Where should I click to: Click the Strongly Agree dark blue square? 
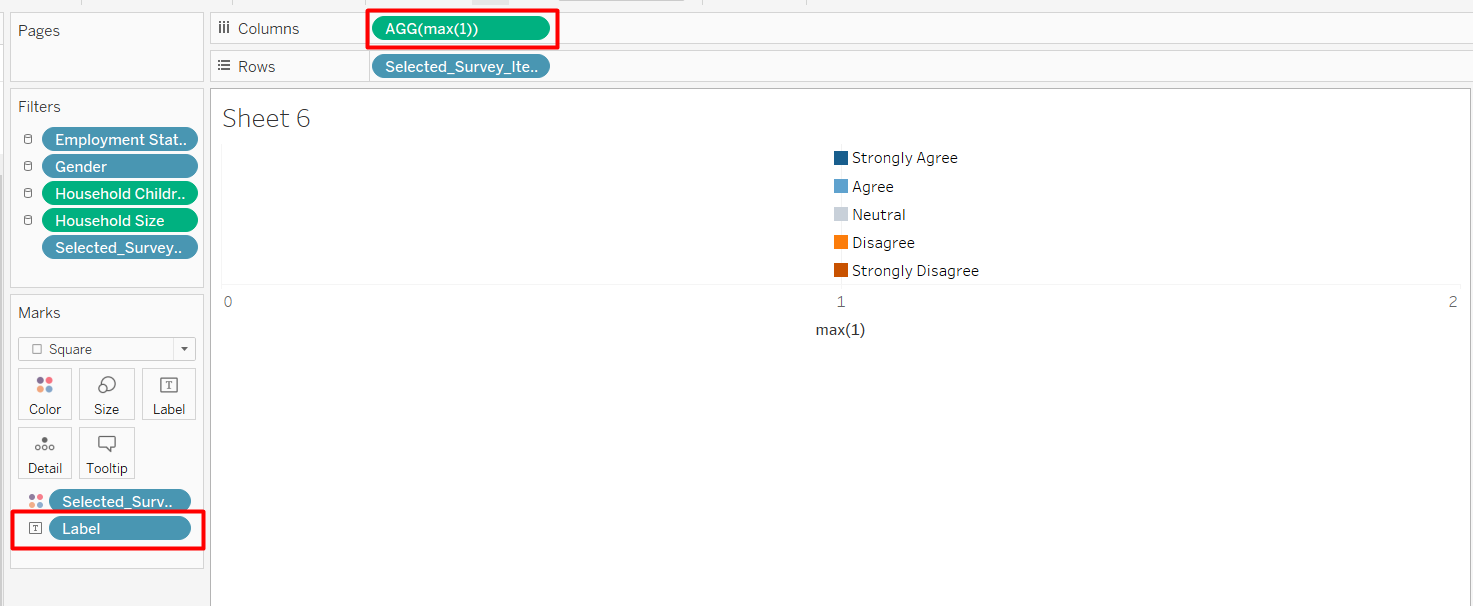point(841,158)
